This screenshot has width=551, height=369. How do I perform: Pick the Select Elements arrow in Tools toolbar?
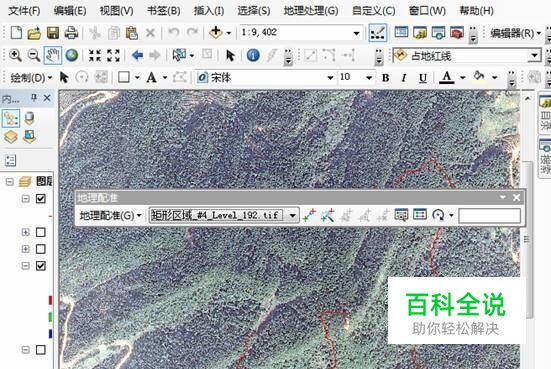point(230,56)
